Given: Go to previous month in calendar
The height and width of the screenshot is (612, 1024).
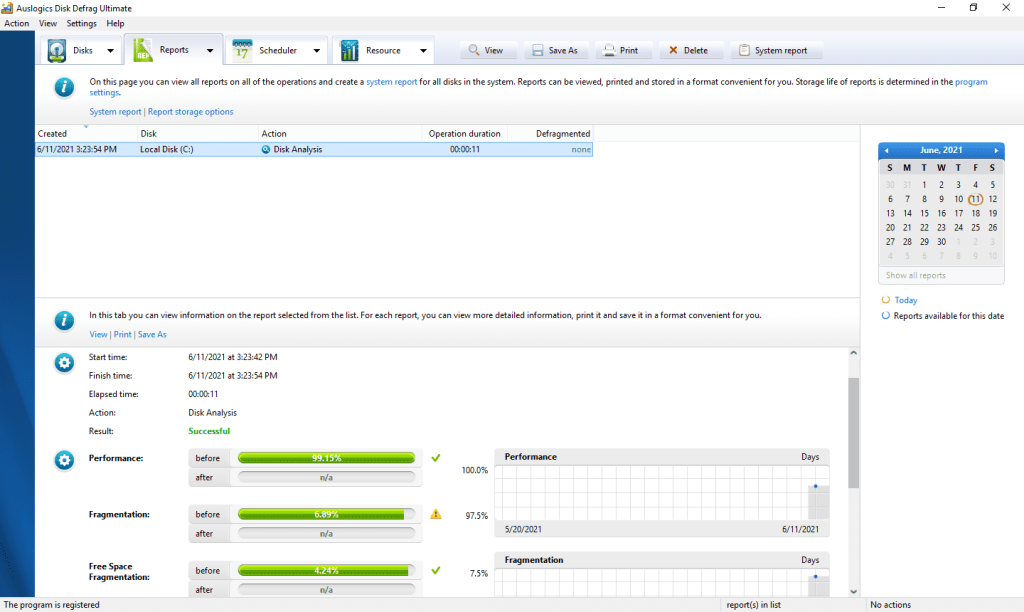Looking at the screenshot, I should tap(886, 150).
